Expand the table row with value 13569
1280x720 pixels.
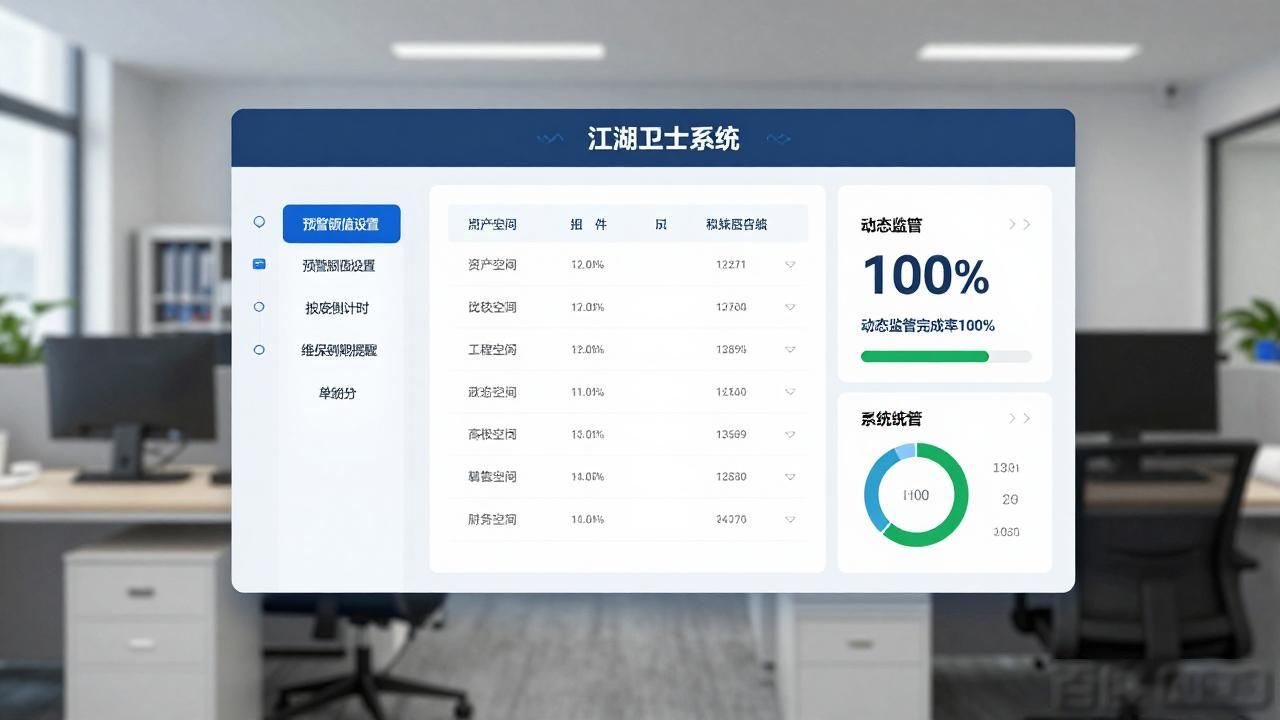790,434
